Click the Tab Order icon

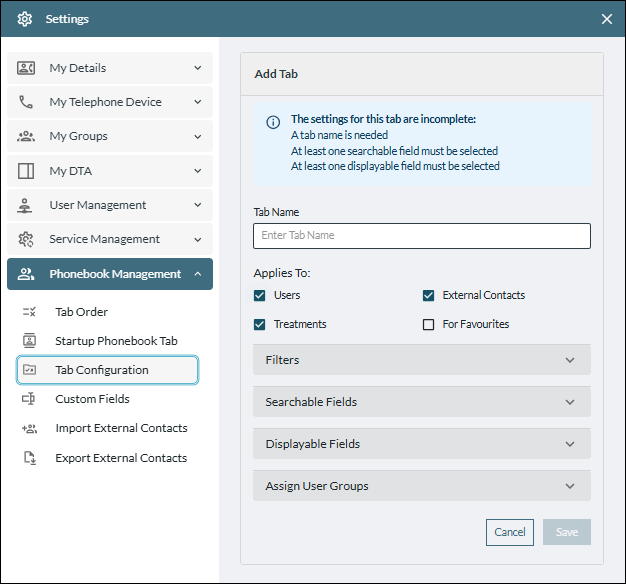[29, 312]
